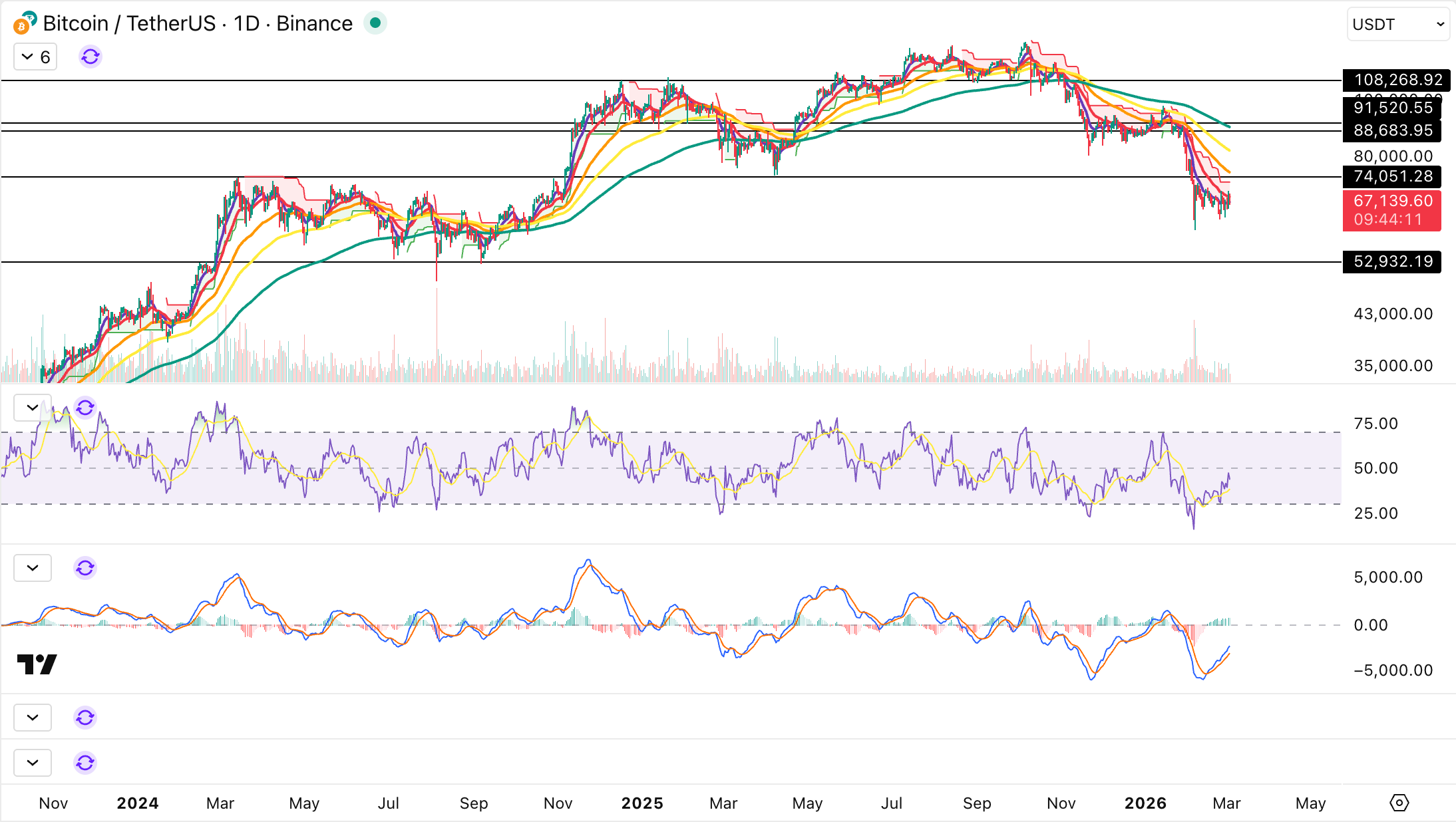The height and width of the screenshot is (822, 1456).
Task: Expand the bottom pane legend chevron
Action: (33, 763)
